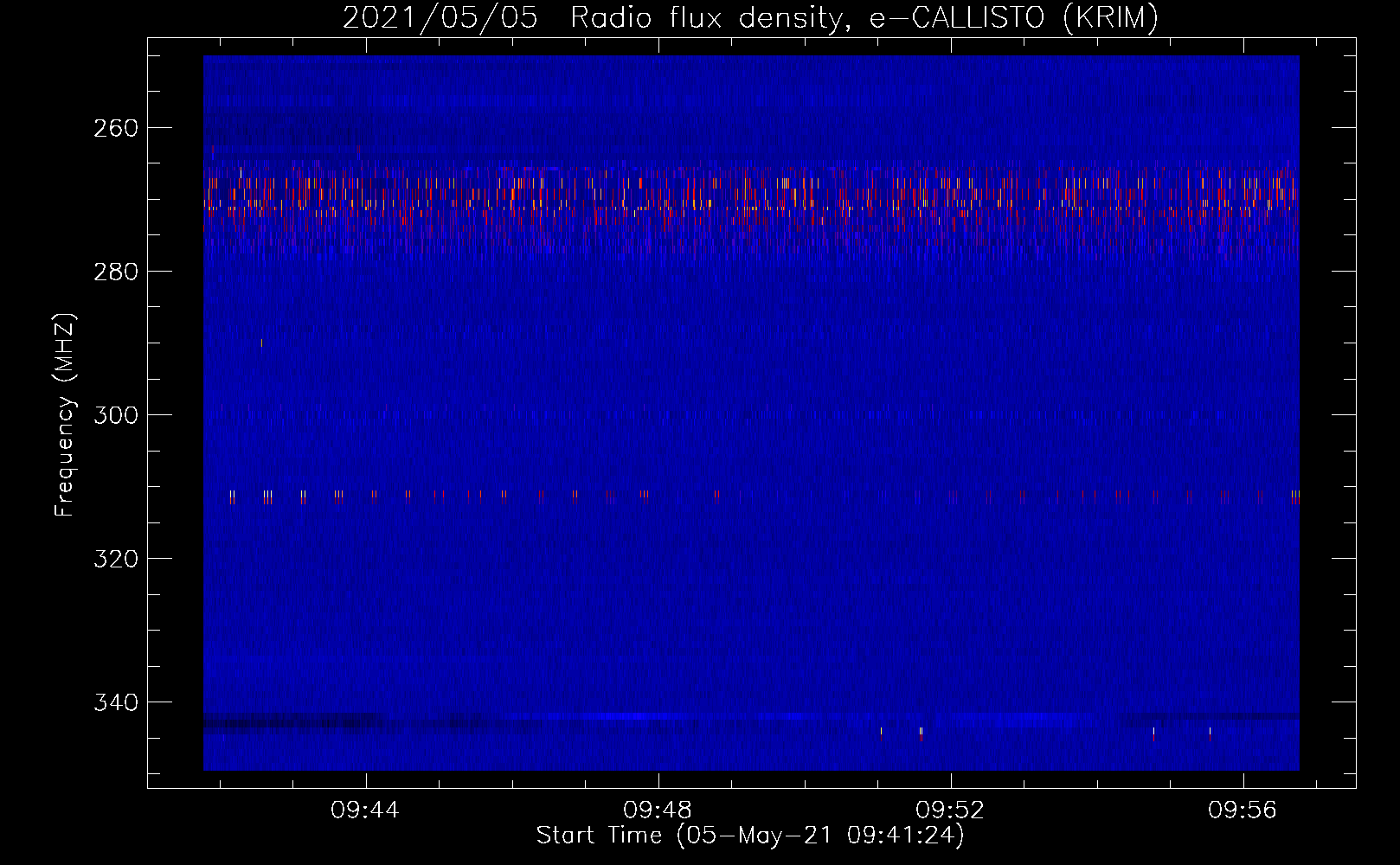The height and width of the screenshot is (865, 1400).
Task: Click the 09:56 time tick label
Action: [1243, 810]
